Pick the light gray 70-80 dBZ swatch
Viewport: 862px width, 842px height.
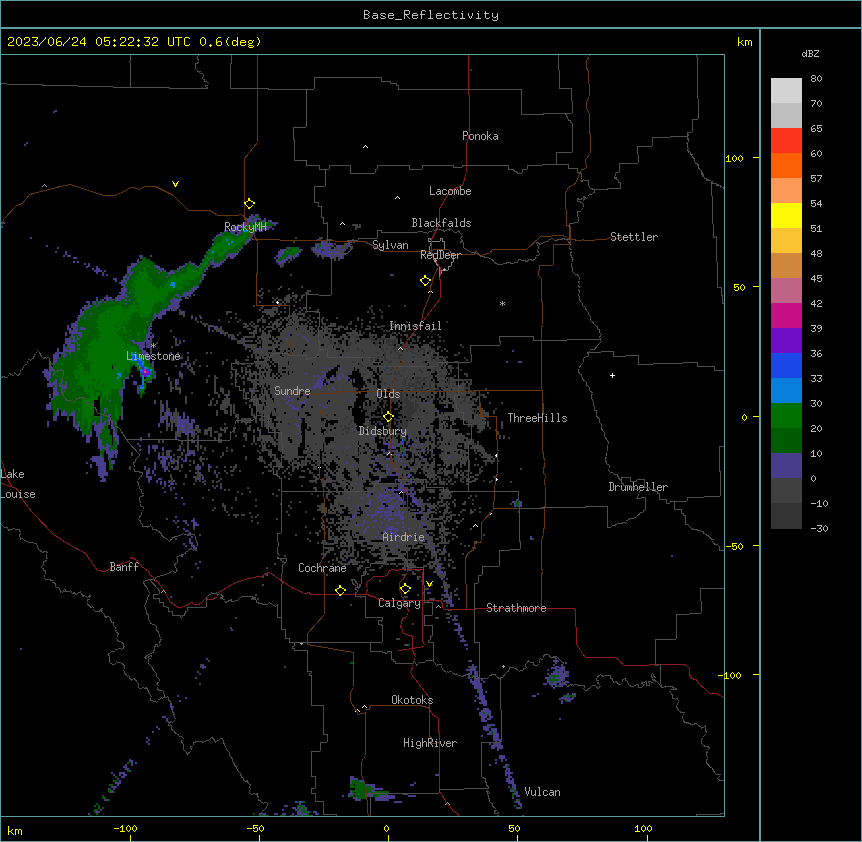(x=786, y=91)
